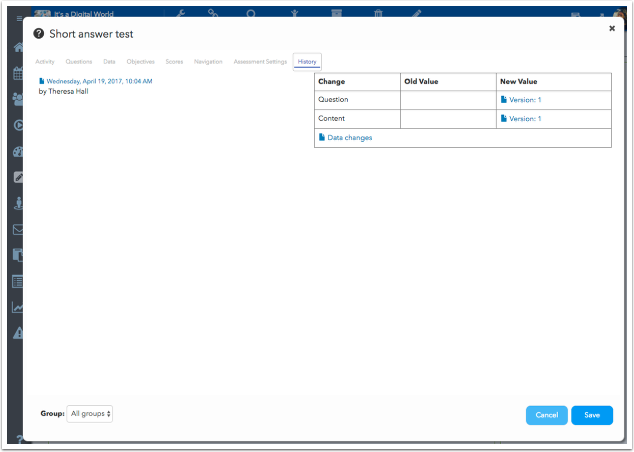Switch to the Activity tab
634x452 pixels.
pyautogui.click(x=44, y=62)
